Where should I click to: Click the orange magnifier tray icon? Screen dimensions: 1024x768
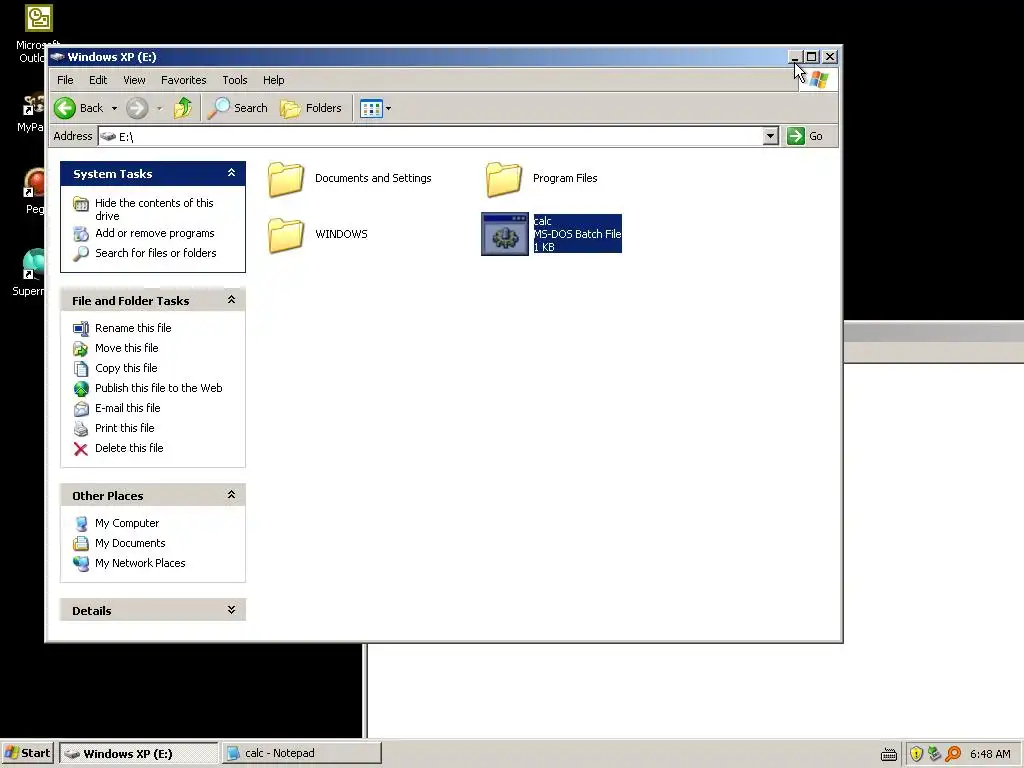[x=953, y=754]
